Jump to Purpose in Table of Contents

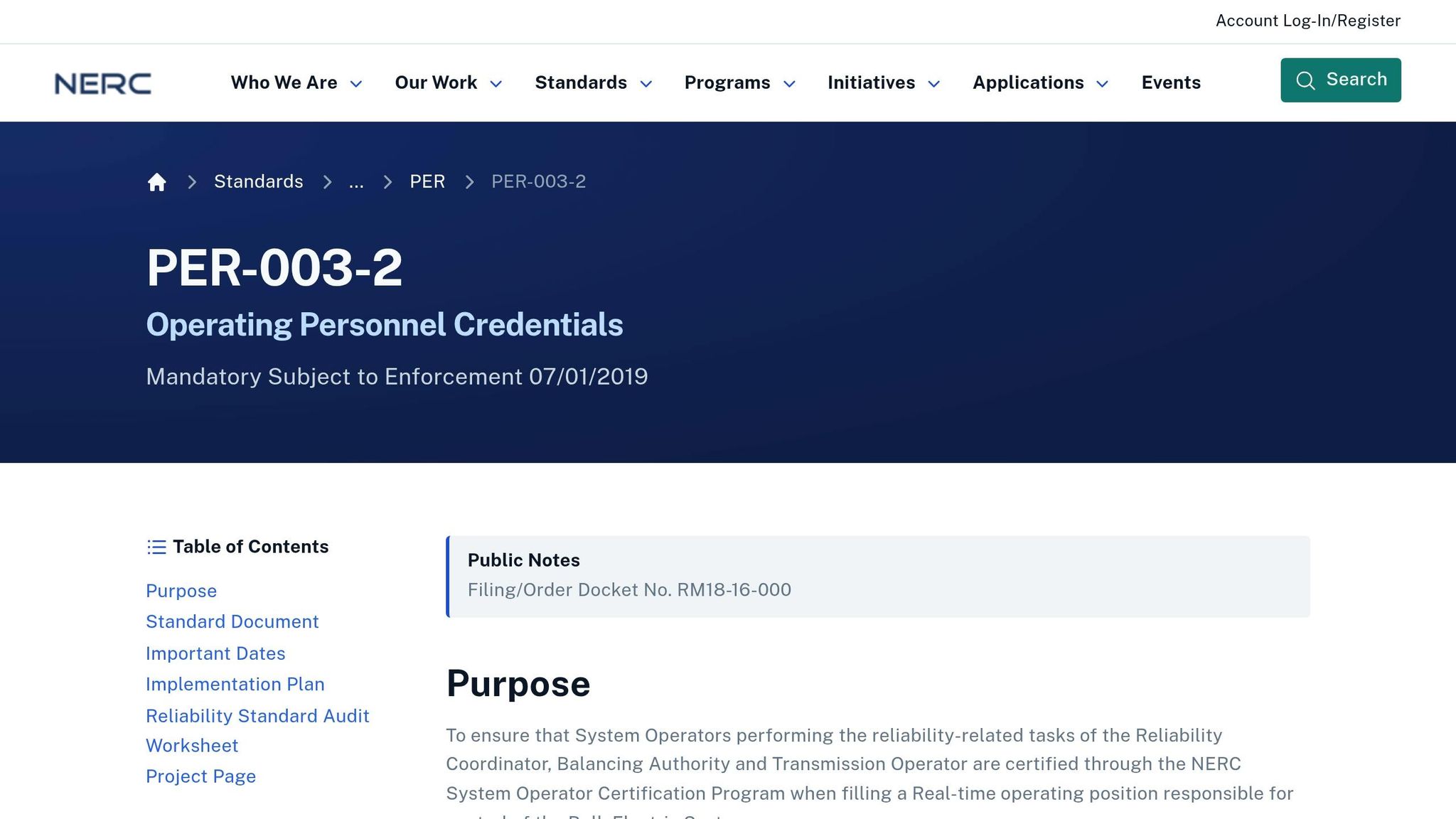pos(181,591)
